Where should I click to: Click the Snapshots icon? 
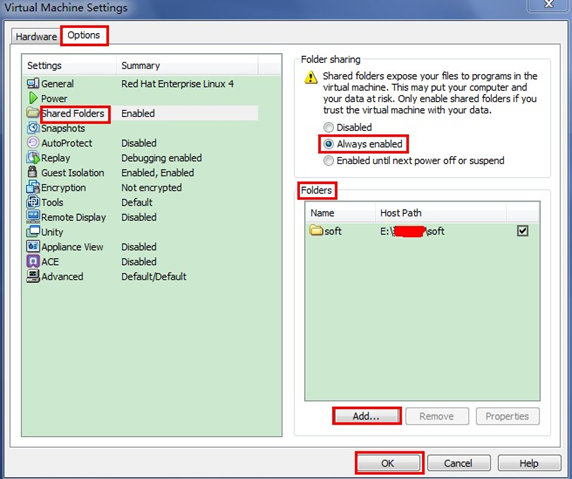point(33,128)
